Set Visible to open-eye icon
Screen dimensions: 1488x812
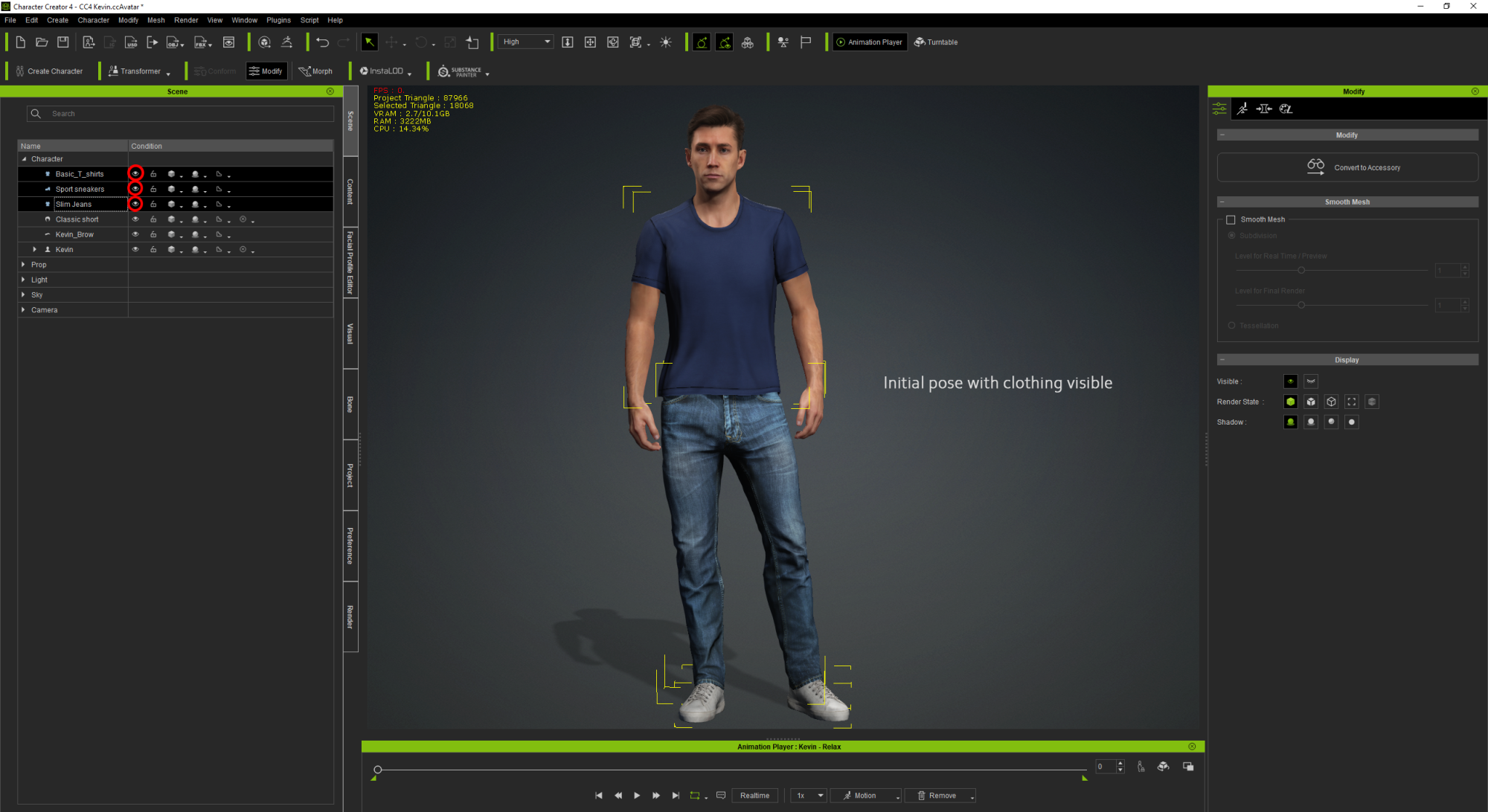(1291, 381)
